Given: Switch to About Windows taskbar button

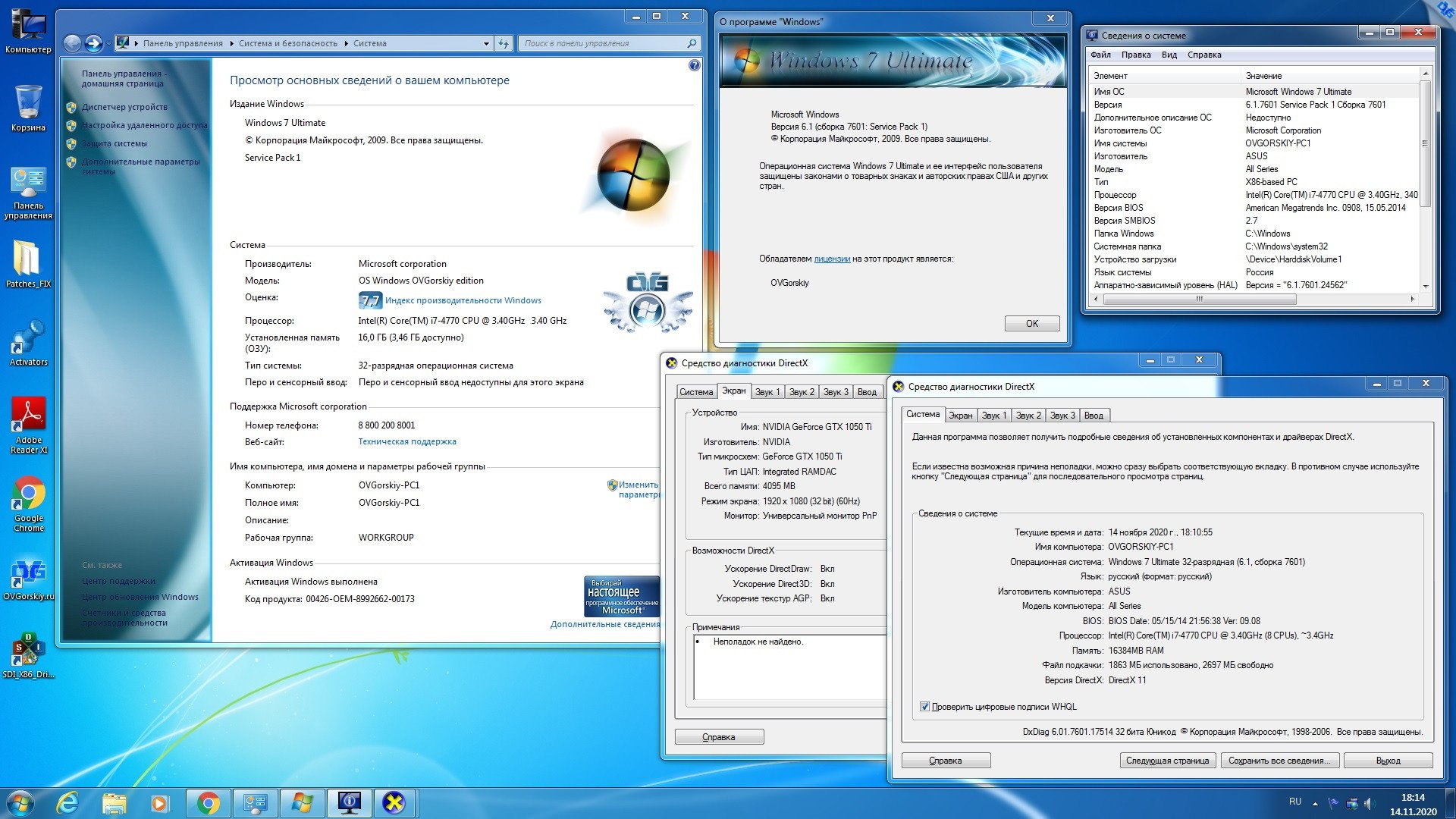Looking at the screenshot, I should [x=302, y=803].
